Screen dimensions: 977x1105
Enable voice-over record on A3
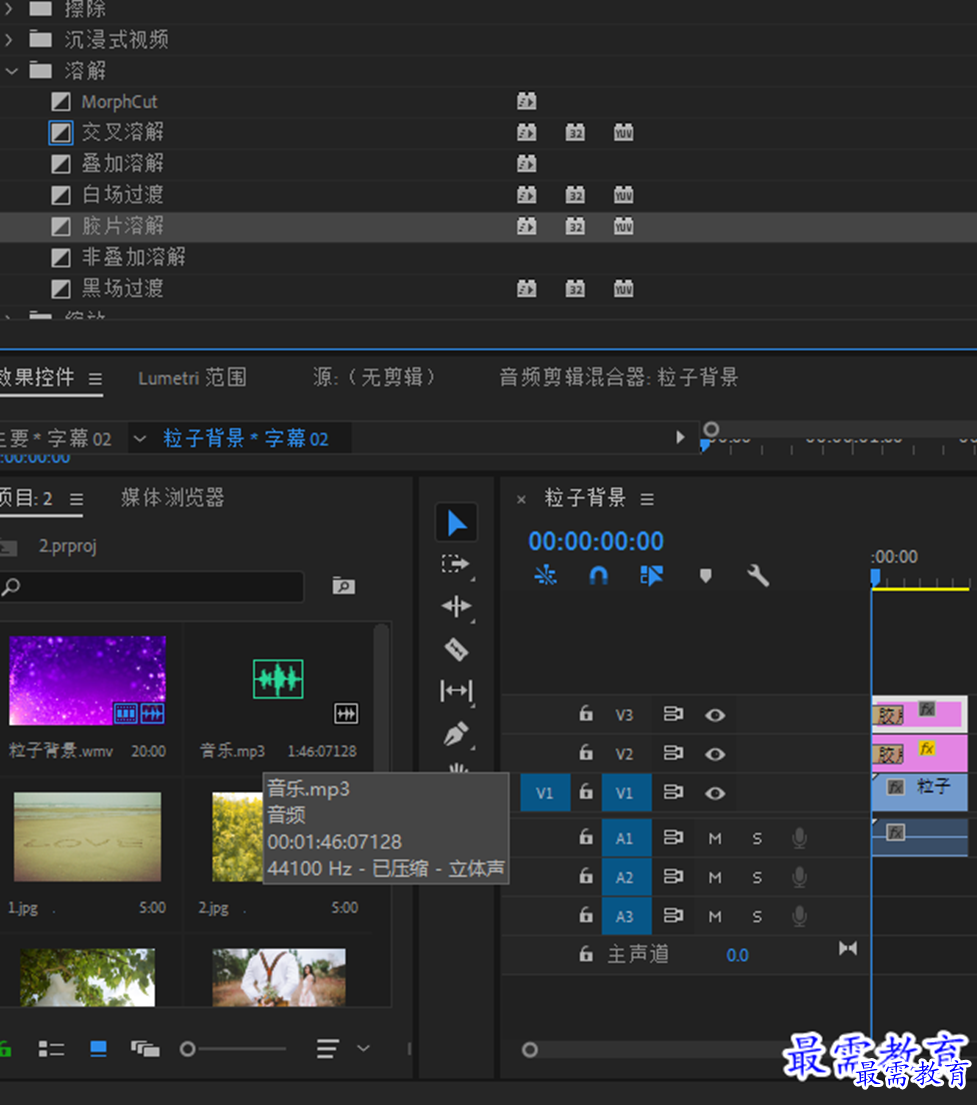pos(799,916)
